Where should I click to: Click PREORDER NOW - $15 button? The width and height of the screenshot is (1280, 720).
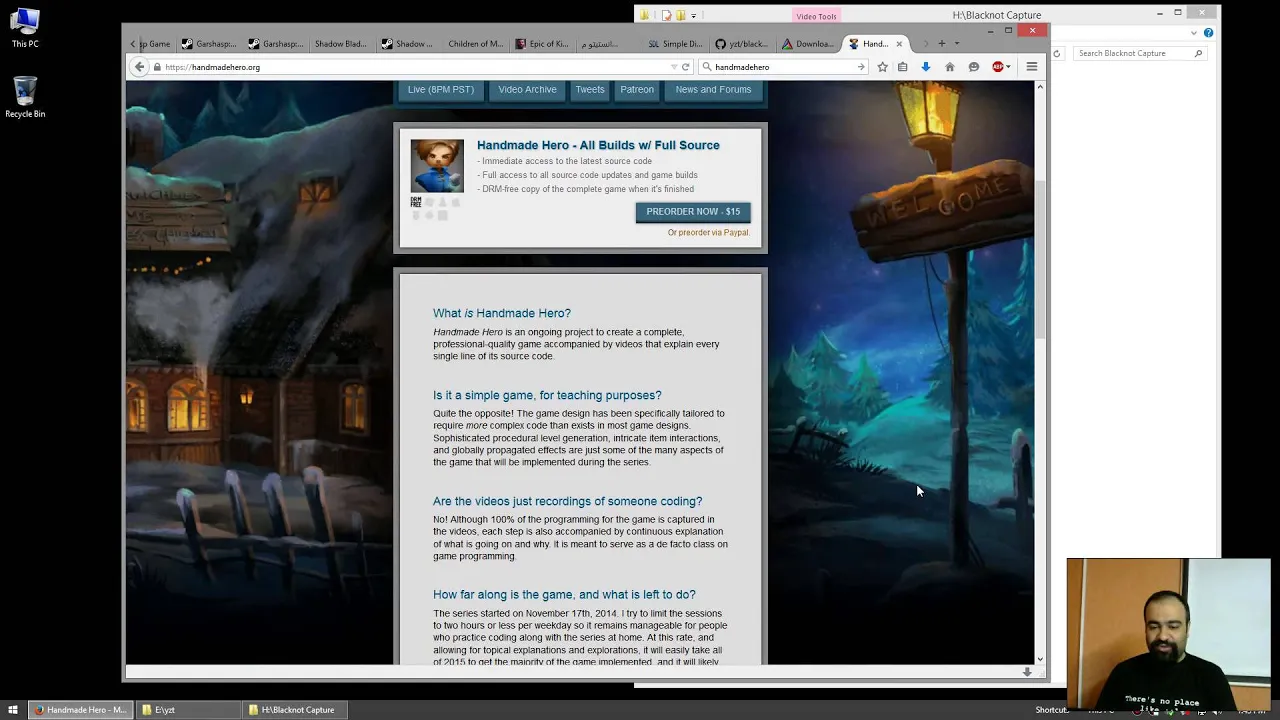(693, 212)
